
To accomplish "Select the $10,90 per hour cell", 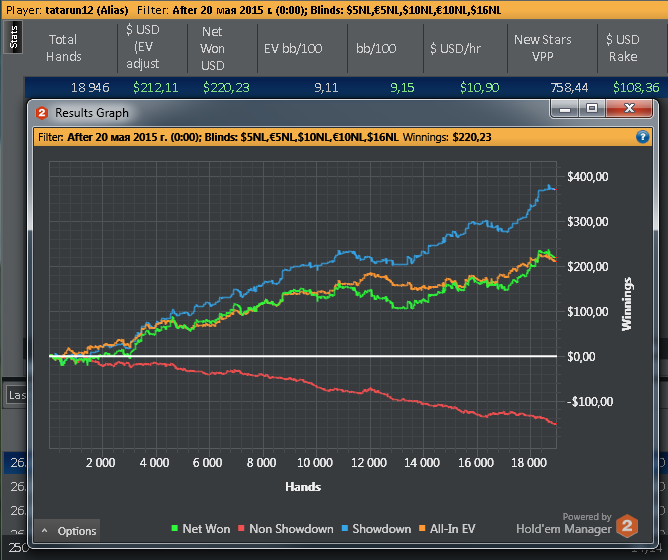I will point(480,88).
